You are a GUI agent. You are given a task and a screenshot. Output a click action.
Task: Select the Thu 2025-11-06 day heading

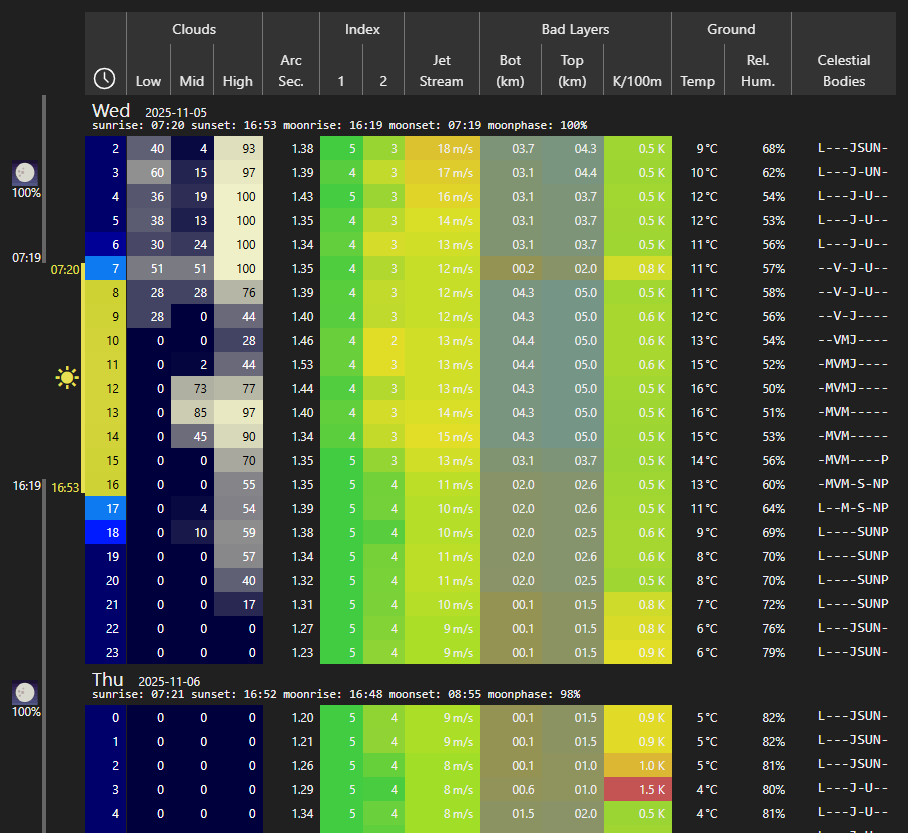[x=146, y=679]
